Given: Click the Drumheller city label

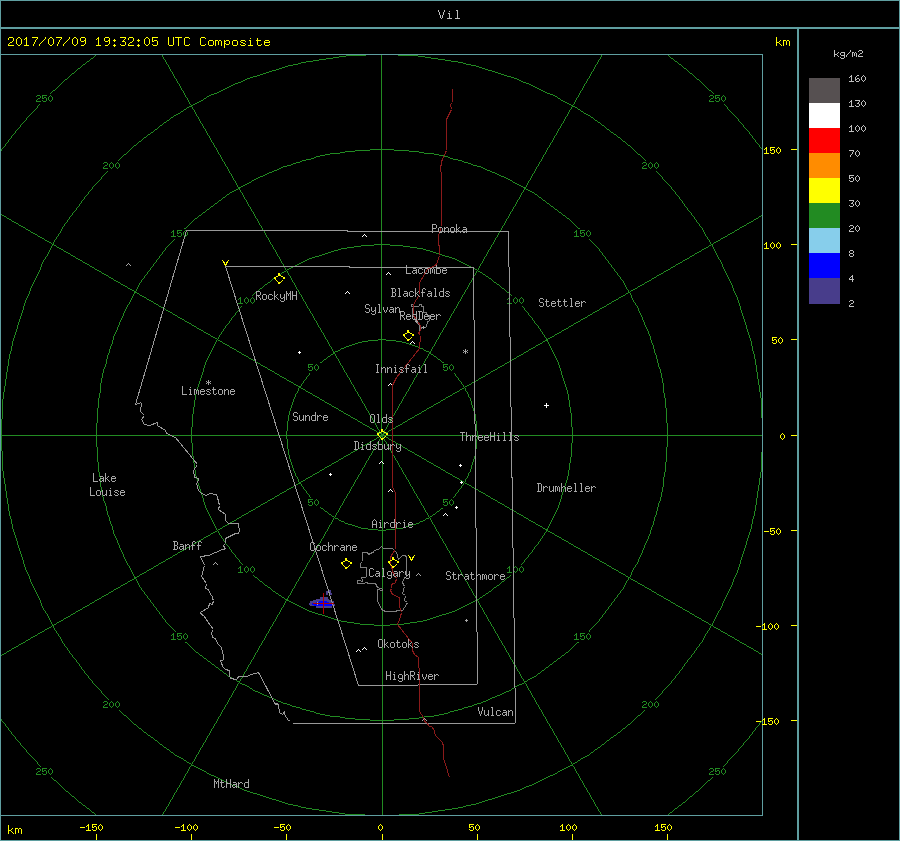Looking at the screenshot, I should (566, 488).
